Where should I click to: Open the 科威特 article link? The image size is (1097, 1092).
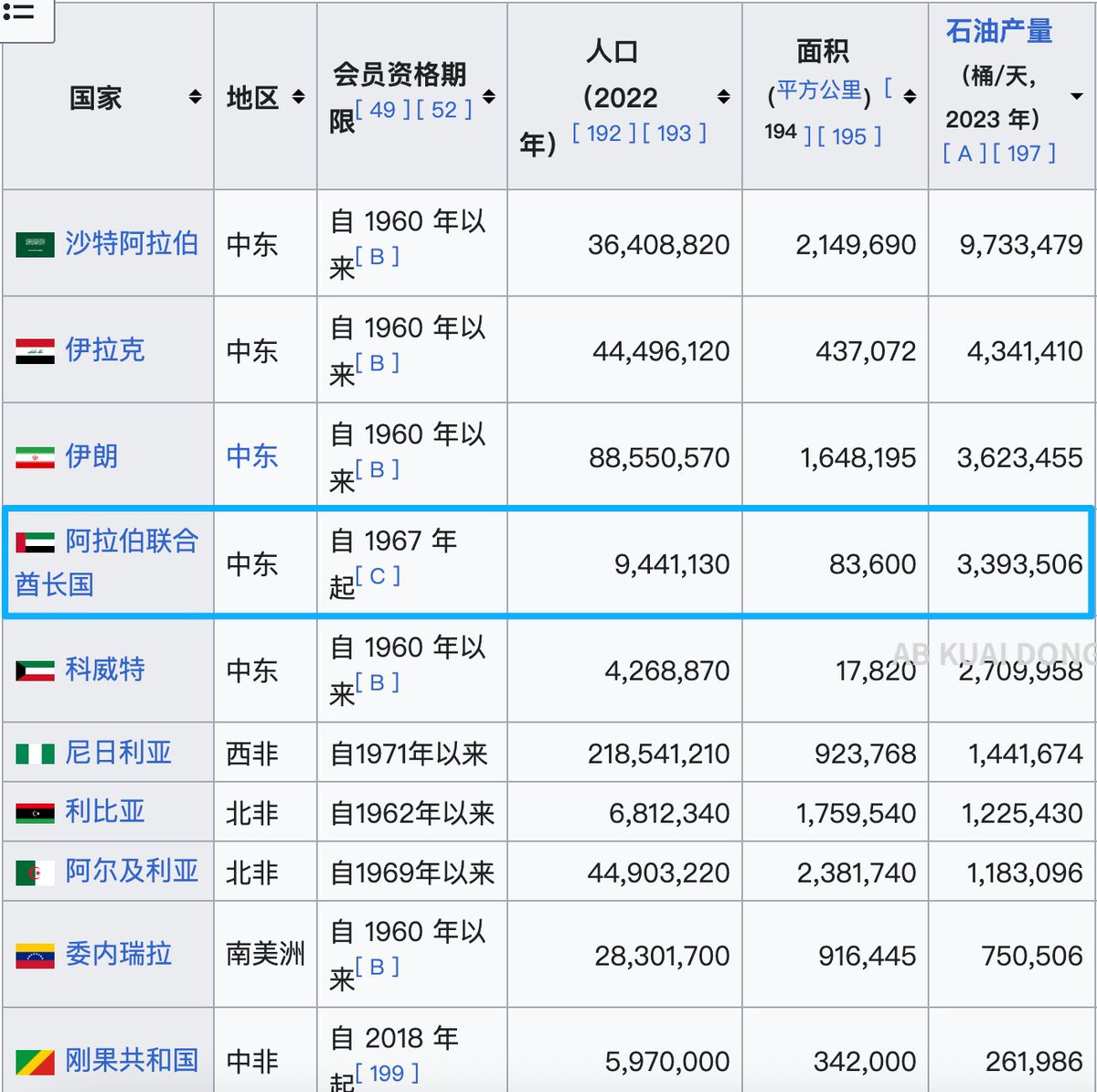coord(105,669)
